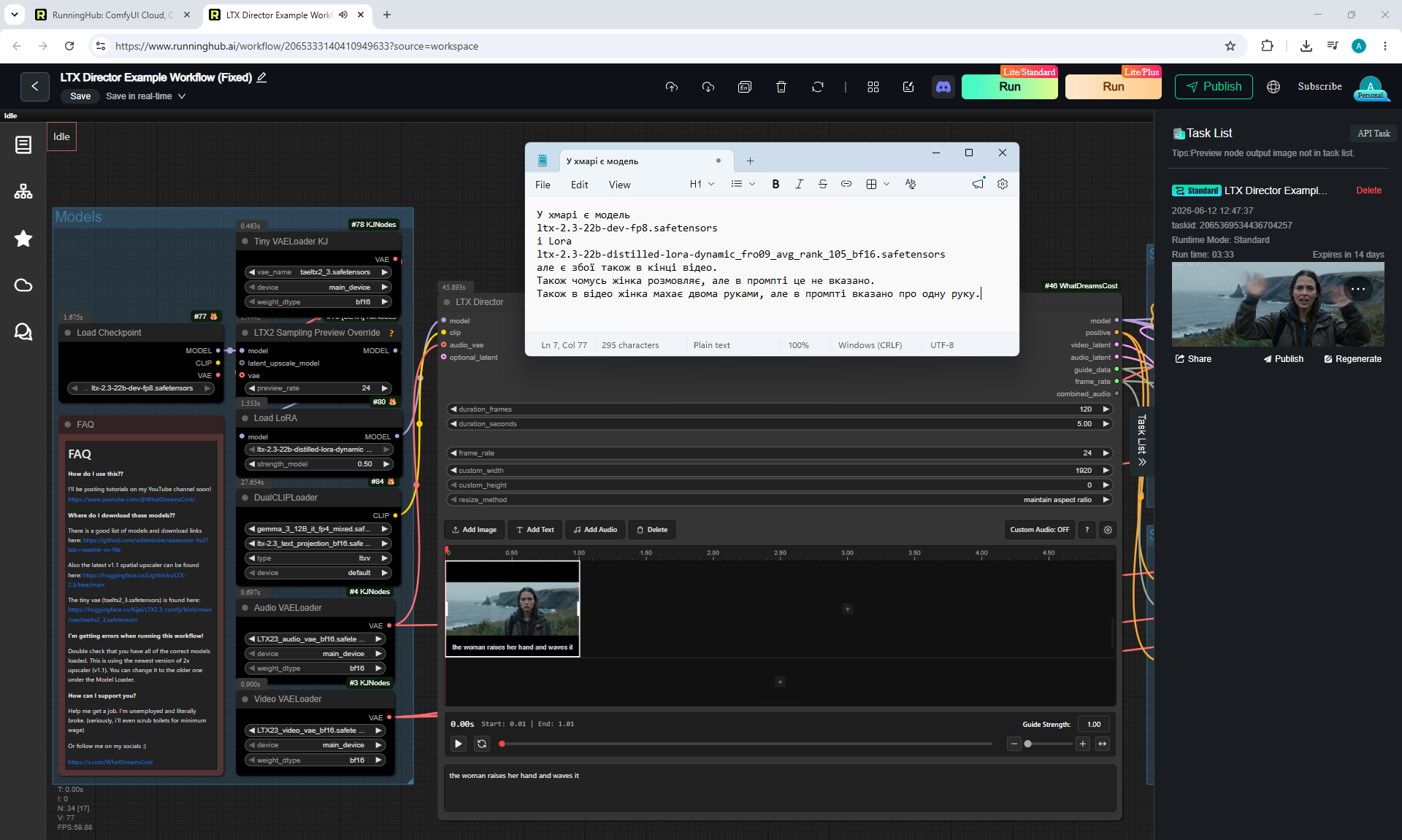Open the gemma_3_12B_it_fp4_mixed clip selector
The width and height of the screenshot is (1402, 840).
tap(318, 529)
